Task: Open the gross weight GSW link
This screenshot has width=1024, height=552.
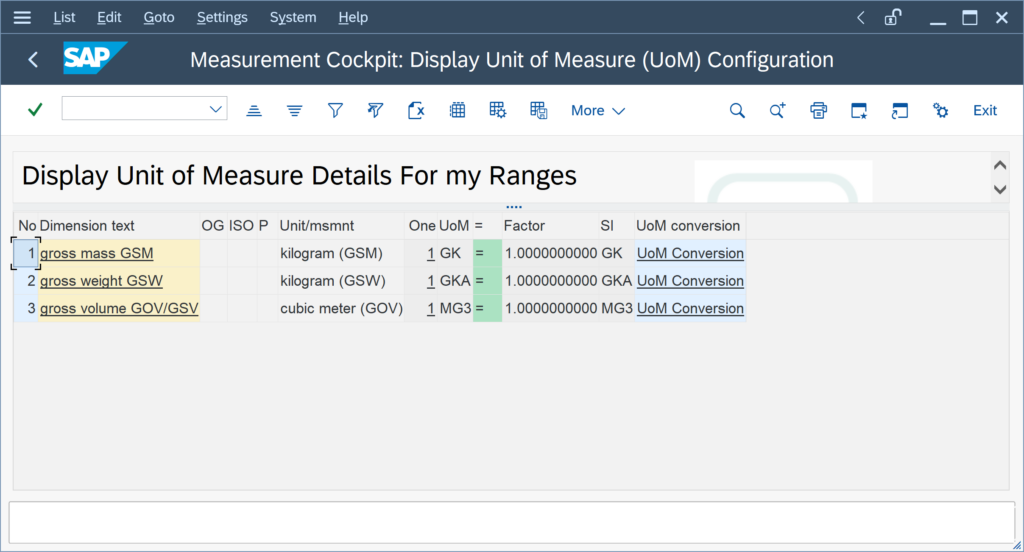Action: 101,281
